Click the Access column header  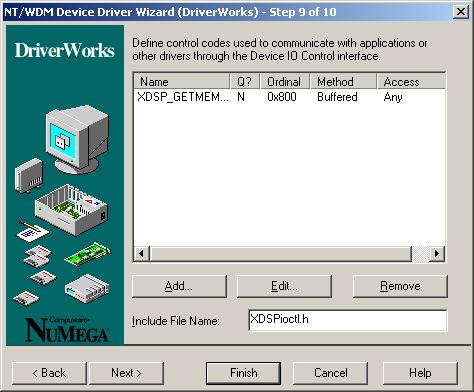[411, 82]
